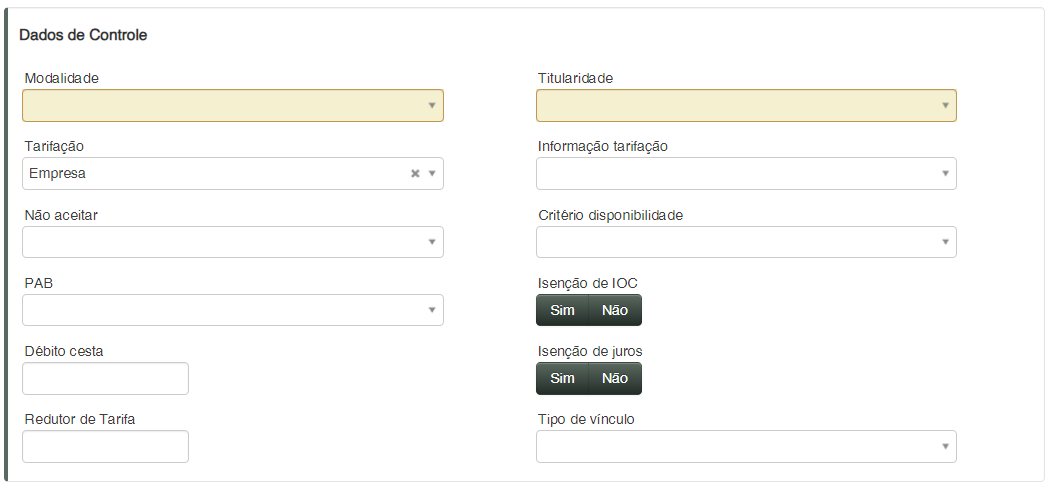
Task: Click the Titularidade dropdown arrow icon
Action: coord(945,105)
